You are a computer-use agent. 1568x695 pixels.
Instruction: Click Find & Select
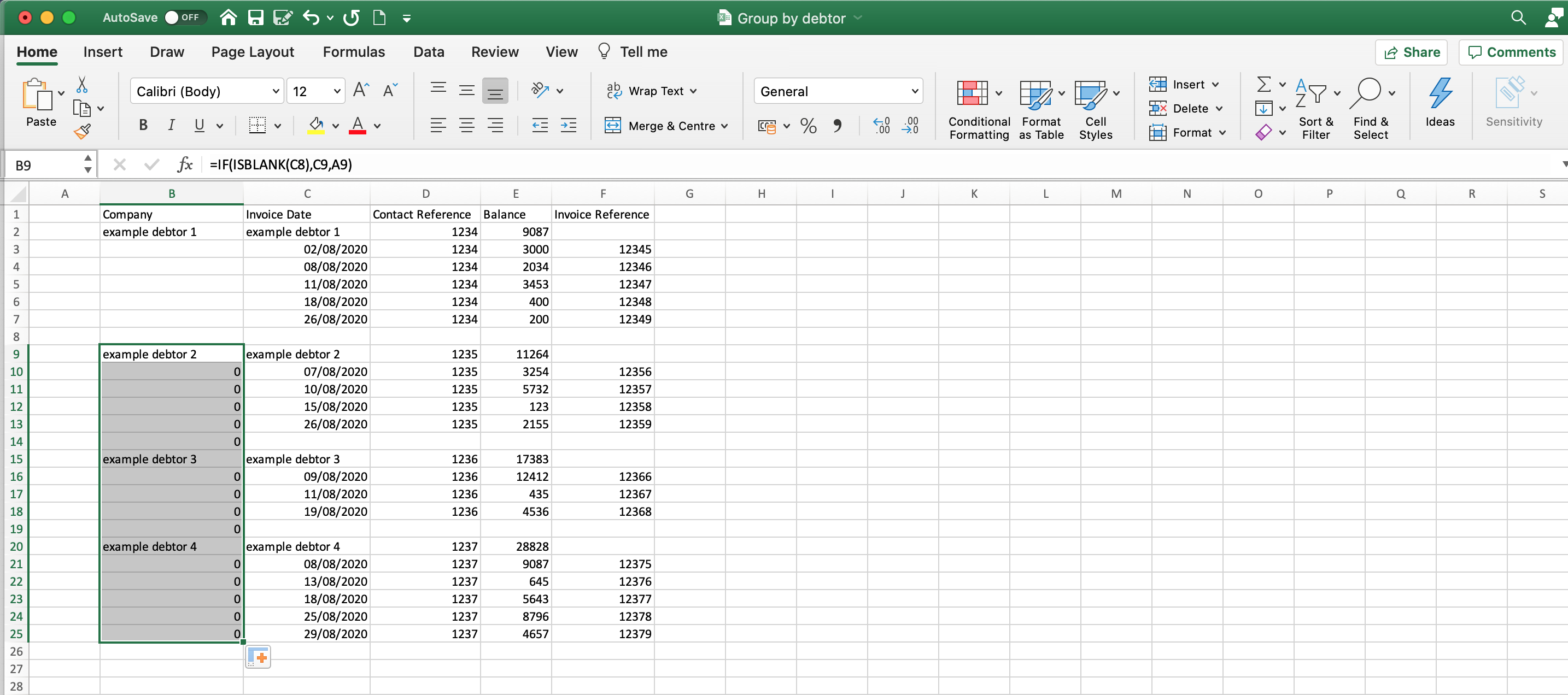point(1371,109)
